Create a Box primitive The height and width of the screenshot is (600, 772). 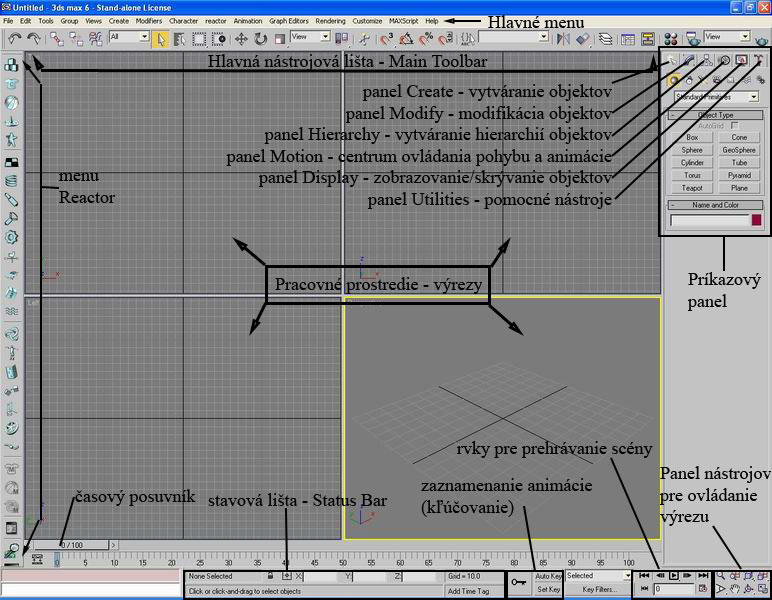[x=692, y=137]
